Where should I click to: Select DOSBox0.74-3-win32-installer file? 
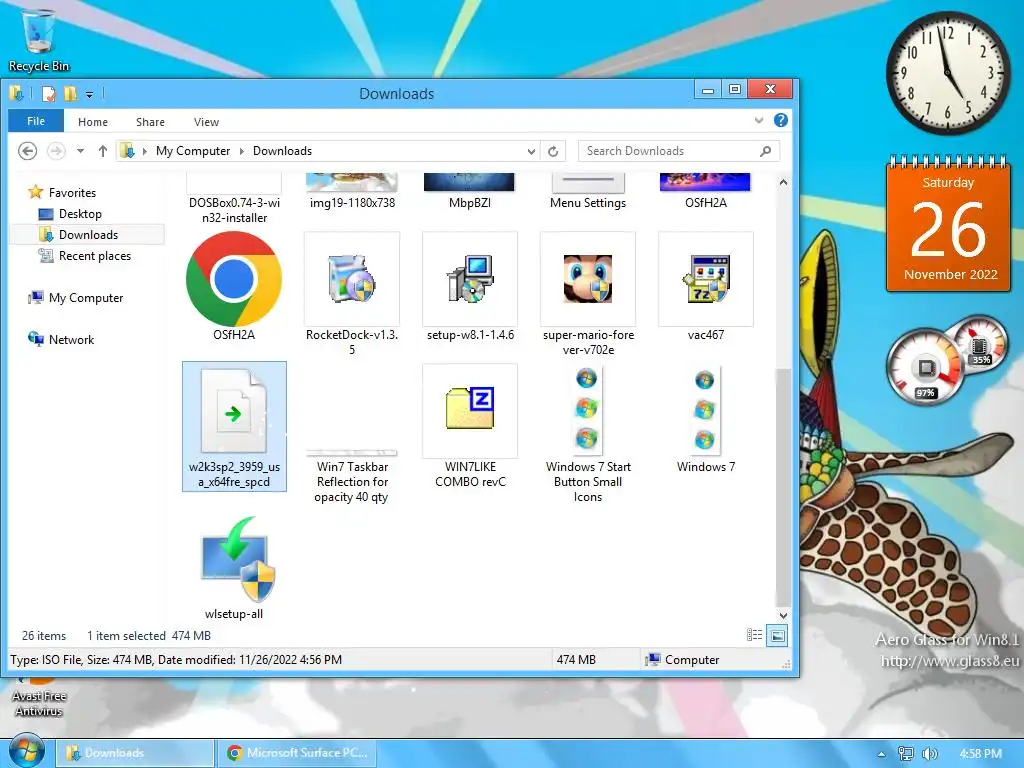point(234,199)
